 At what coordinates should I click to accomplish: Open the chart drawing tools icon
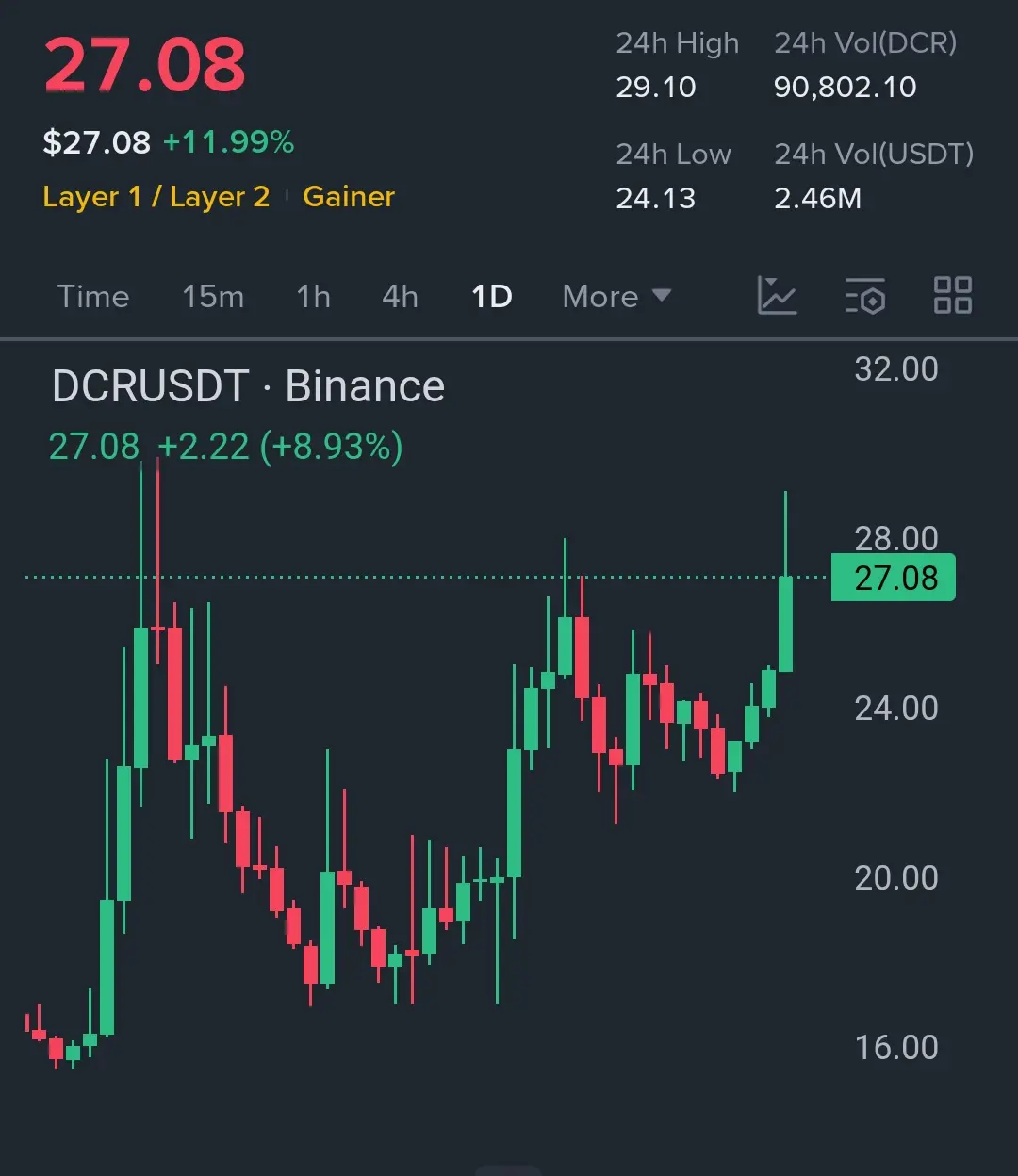778,296
